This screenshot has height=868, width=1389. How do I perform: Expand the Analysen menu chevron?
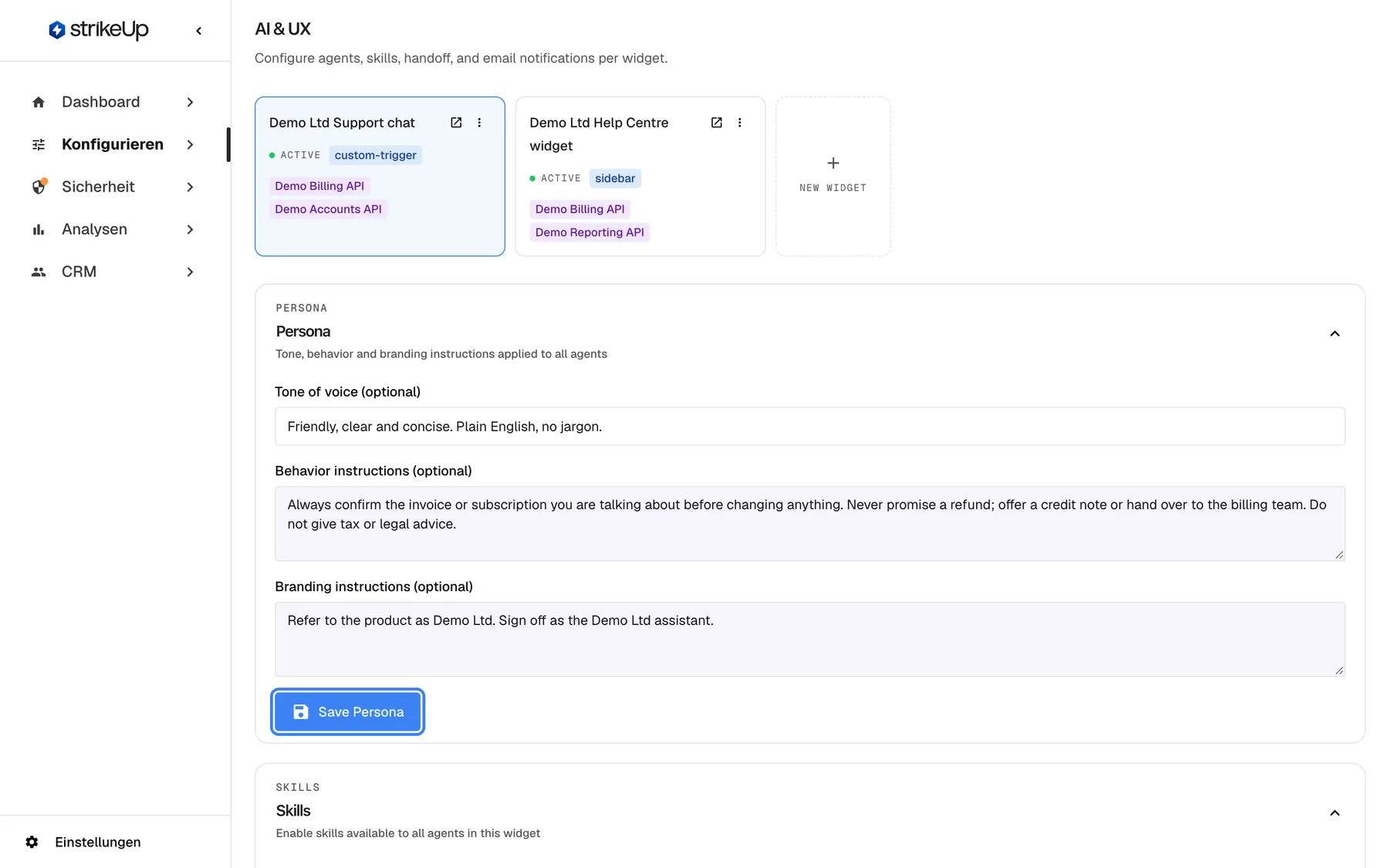click(190, 229)
